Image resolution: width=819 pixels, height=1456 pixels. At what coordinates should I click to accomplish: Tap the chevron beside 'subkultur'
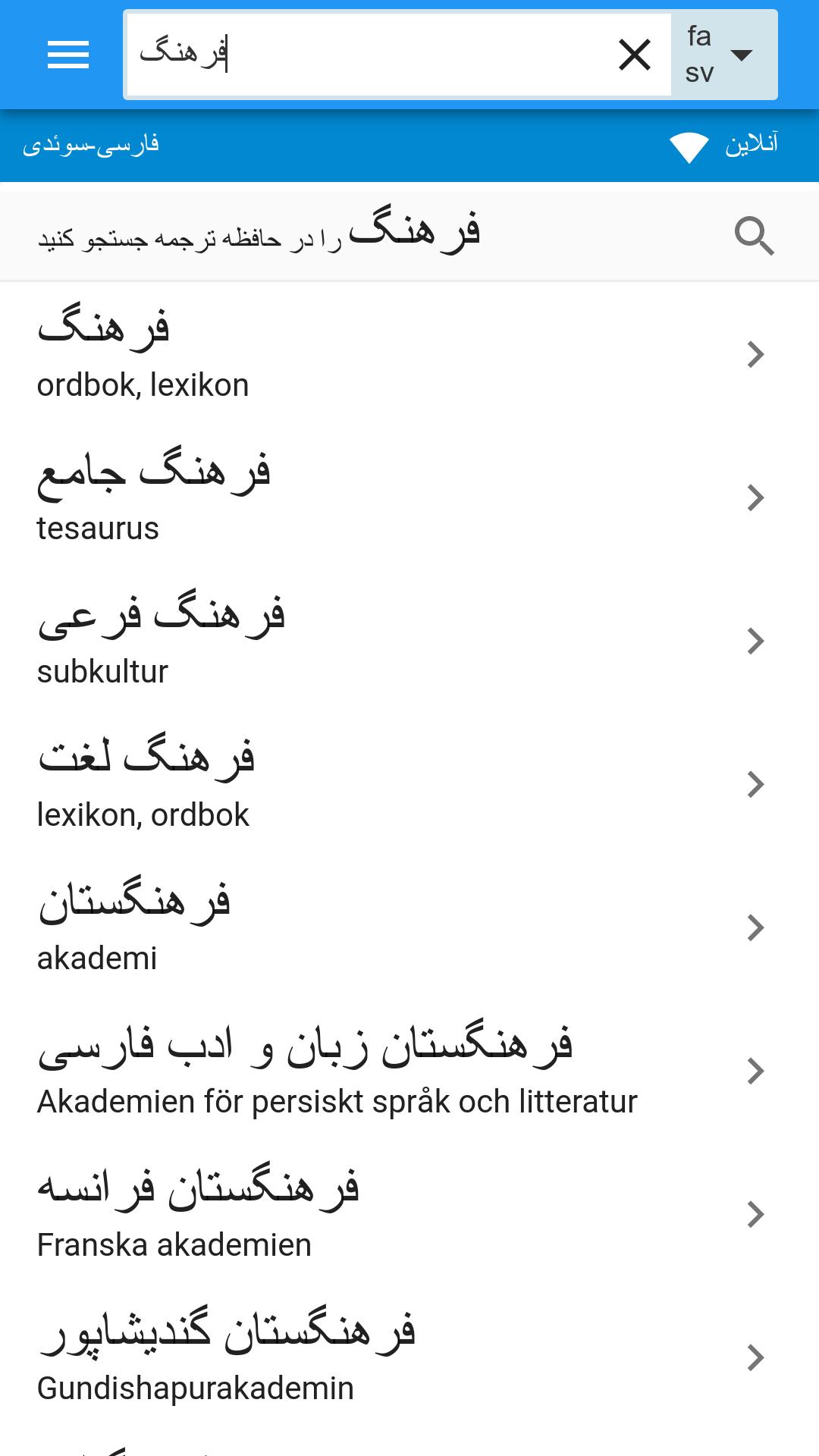(755, 642)
